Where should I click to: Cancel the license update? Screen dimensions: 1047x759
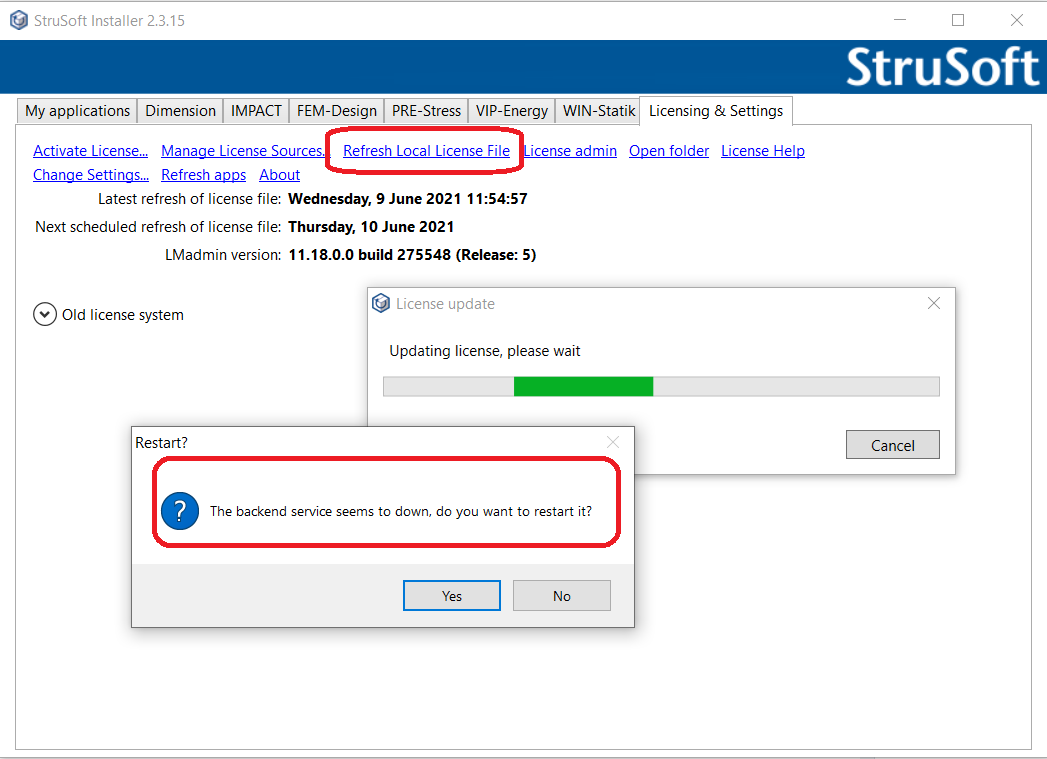click(893, 445)
